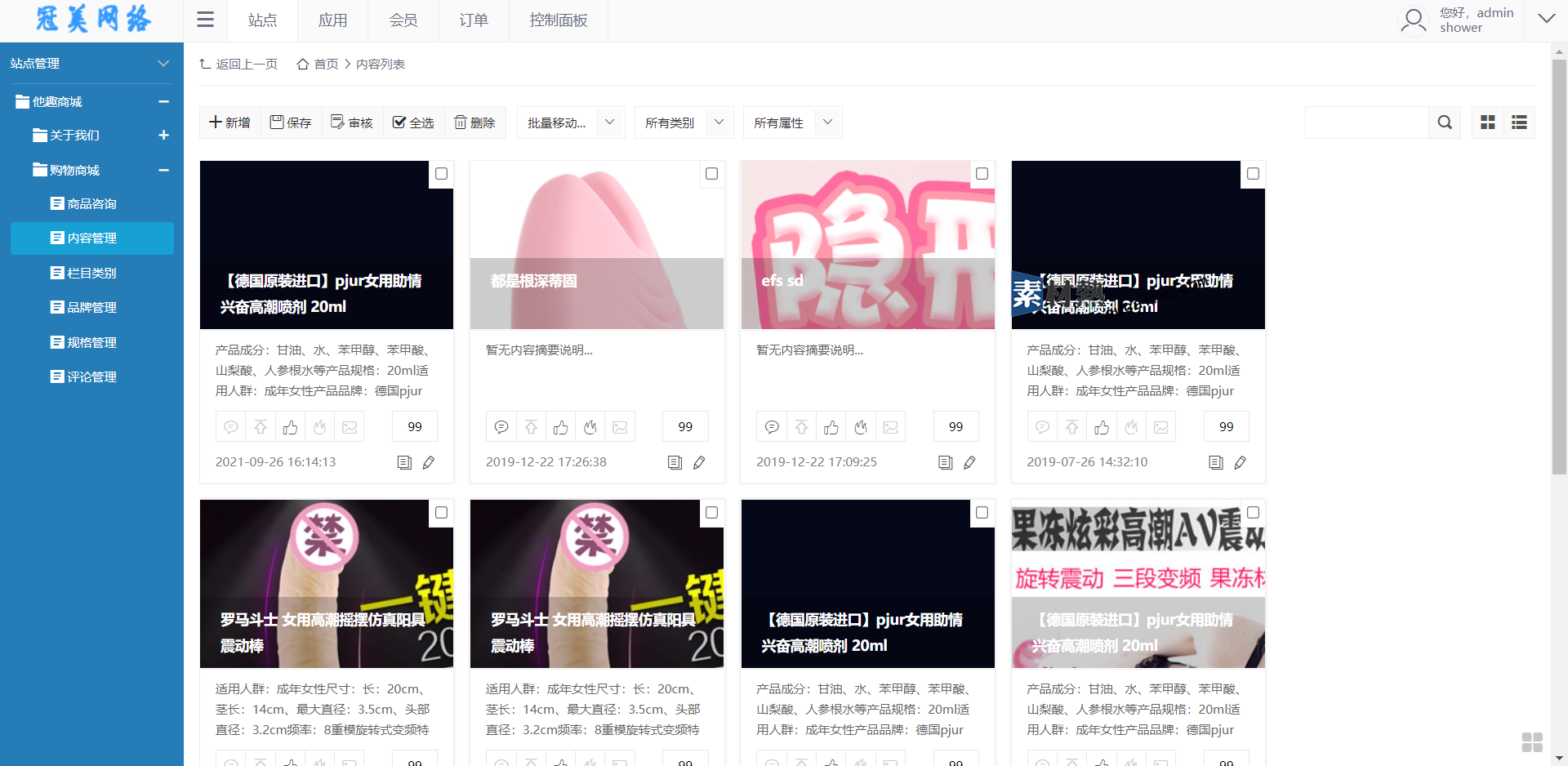Click the search magnifier button
The height and width of the screenshot is (766, 1568).
1445,122
